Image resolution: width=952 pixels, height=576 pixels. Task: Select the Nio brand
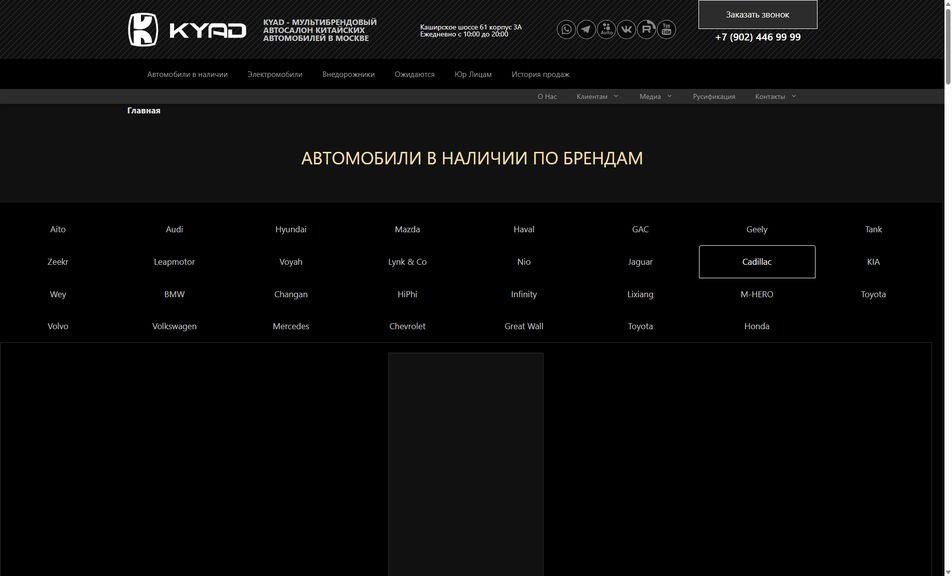[524, 262]
